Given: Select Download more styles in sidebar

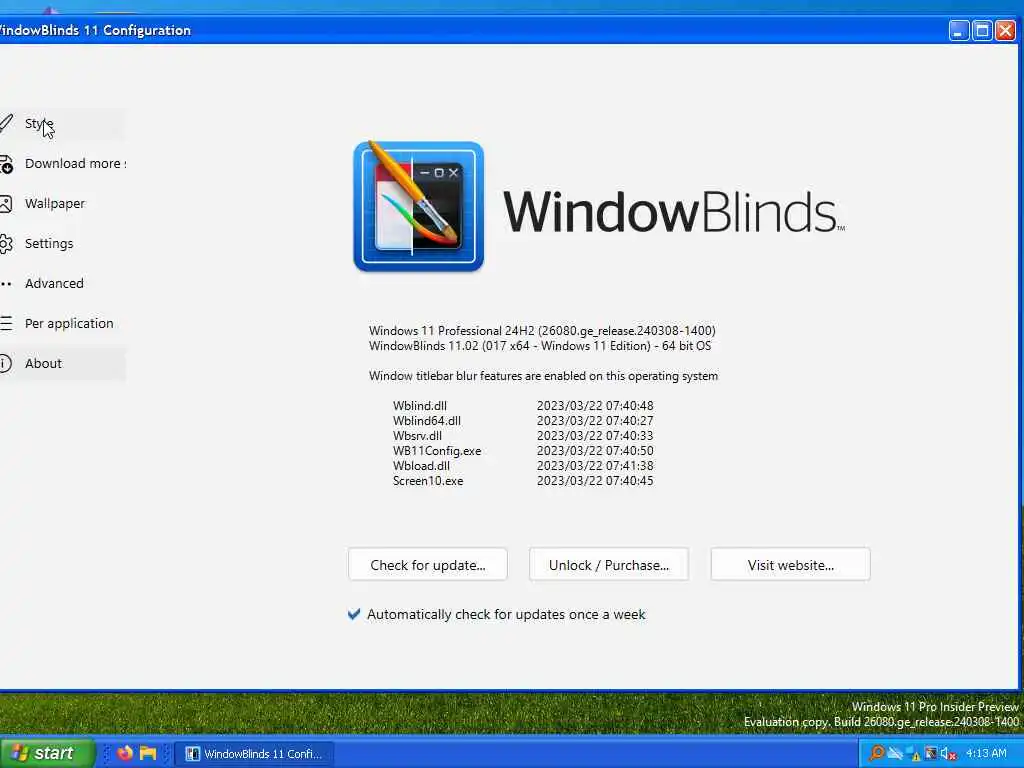Looking at the screenshot, I should pos(62,163).
